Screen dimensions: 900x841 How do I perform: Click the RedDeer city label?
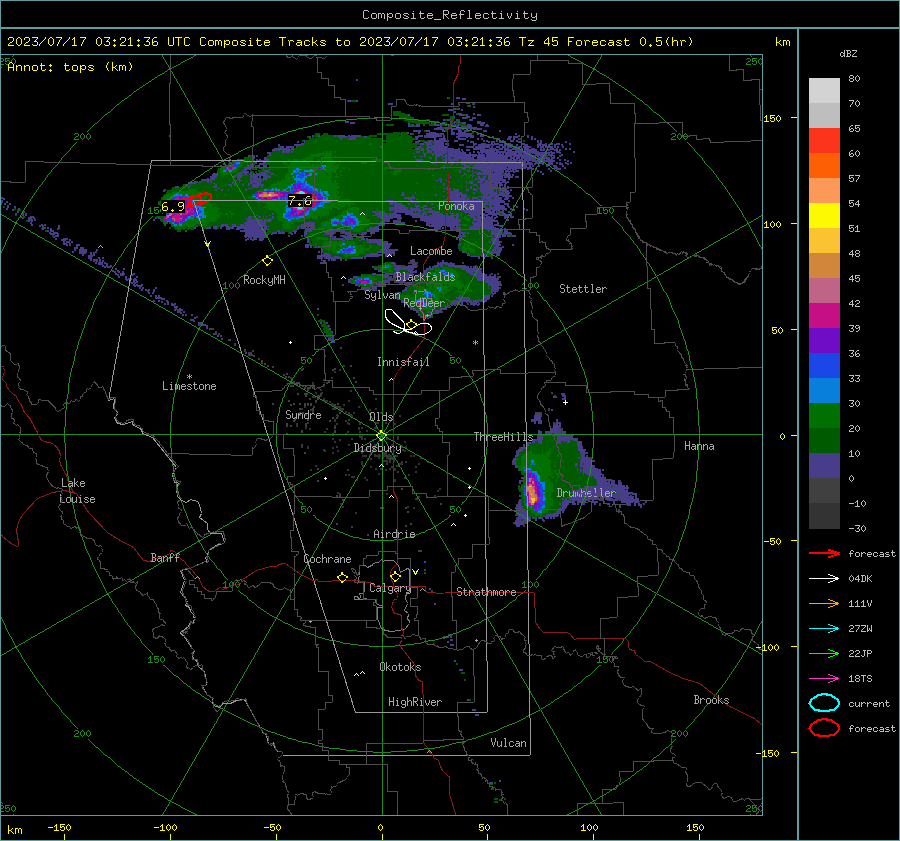point(424,303)
